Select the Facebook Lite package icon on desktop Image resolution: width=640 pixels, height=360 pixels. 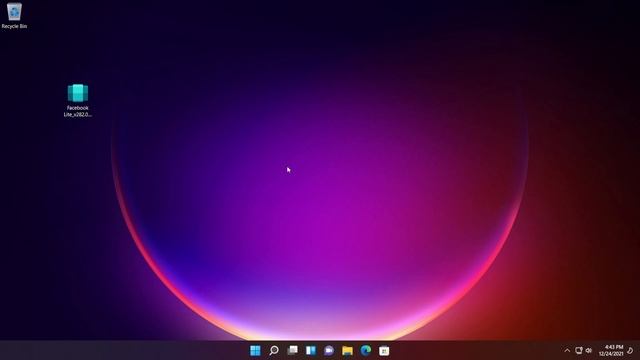[78, 93]
